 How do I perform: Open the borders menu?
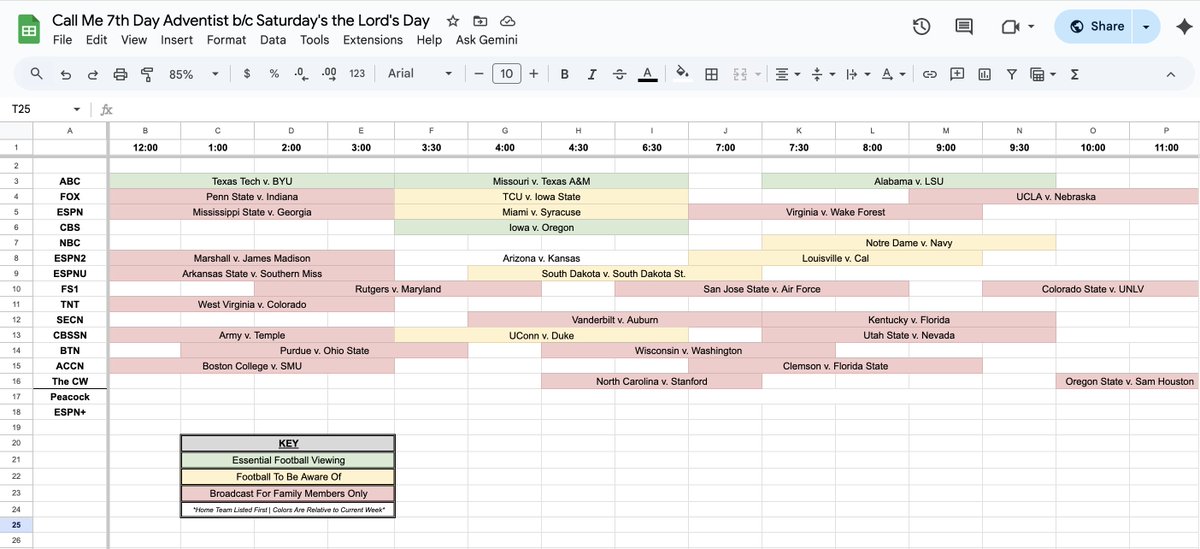pos(712,74)
